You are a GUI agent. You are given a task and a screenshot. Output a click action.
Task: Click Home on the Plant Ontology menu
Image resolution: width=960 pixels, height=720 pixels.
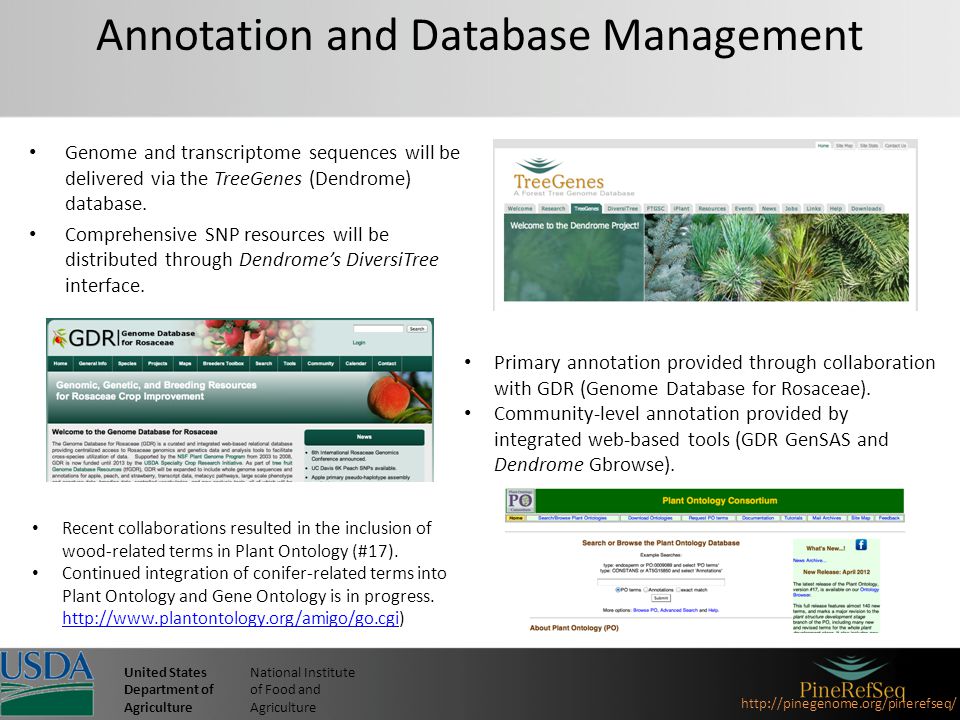pos(516,518)
